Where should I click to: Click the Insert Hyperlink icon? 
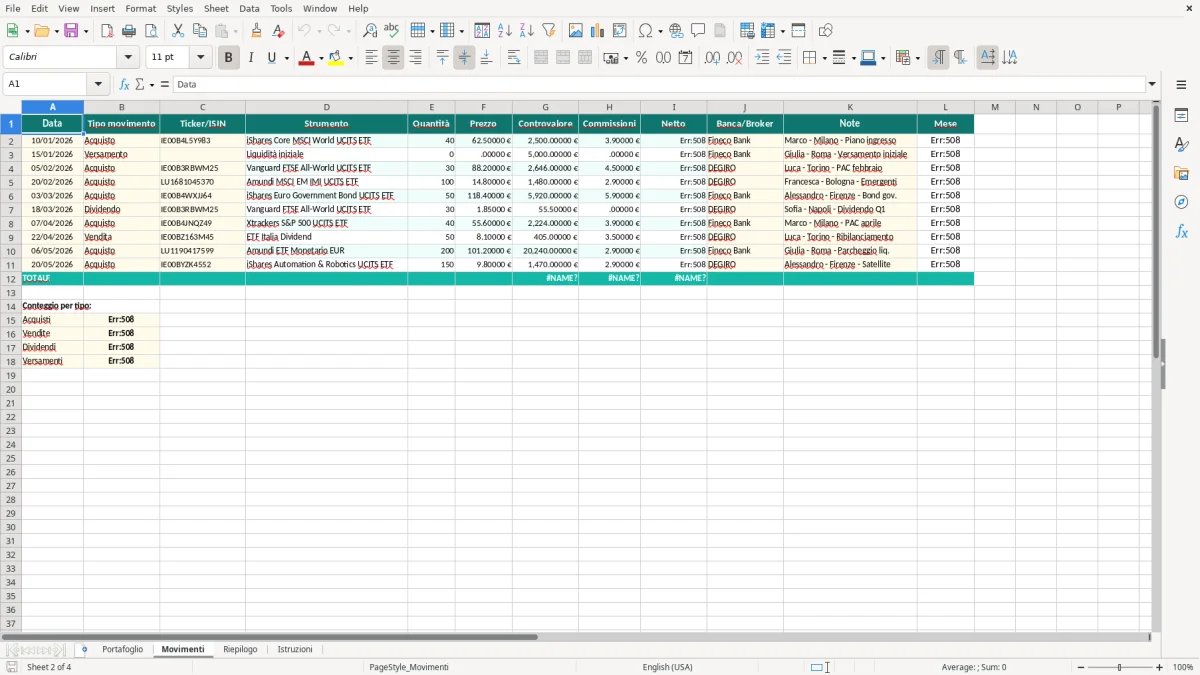point(676,31)
